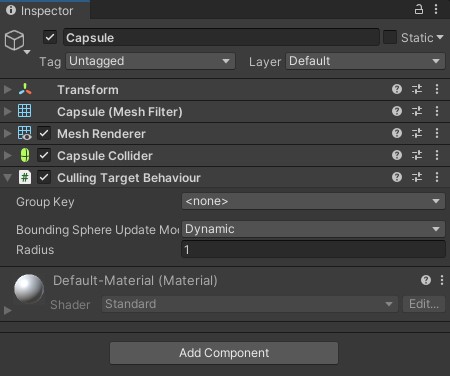This screenshot has height=376, width=450.
Task: Expand the Capsule Collider foldout
Action: point(7,155)
